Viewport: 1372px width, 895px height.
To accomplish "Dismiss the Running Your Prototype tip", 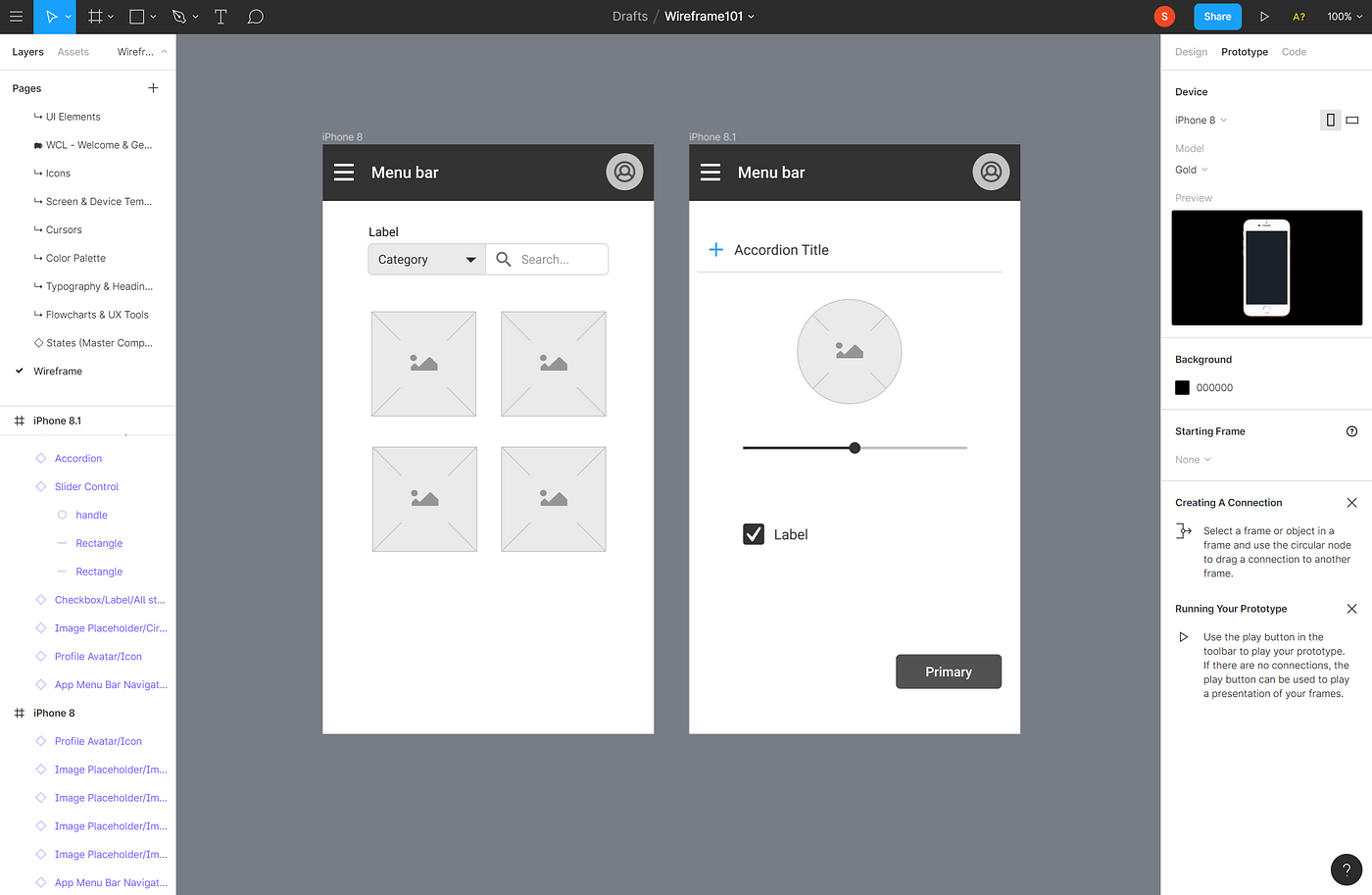I will coord(1351,608).
